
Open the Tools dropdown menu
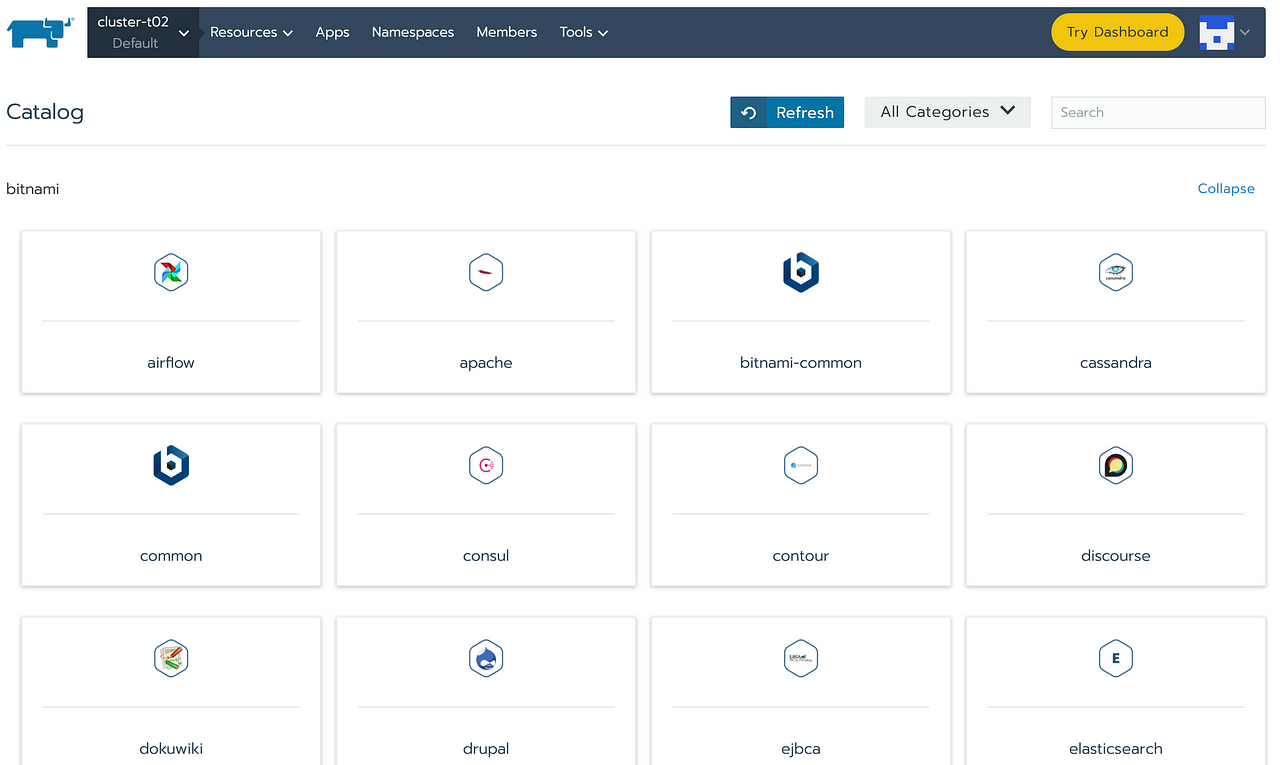pos(584,32)
